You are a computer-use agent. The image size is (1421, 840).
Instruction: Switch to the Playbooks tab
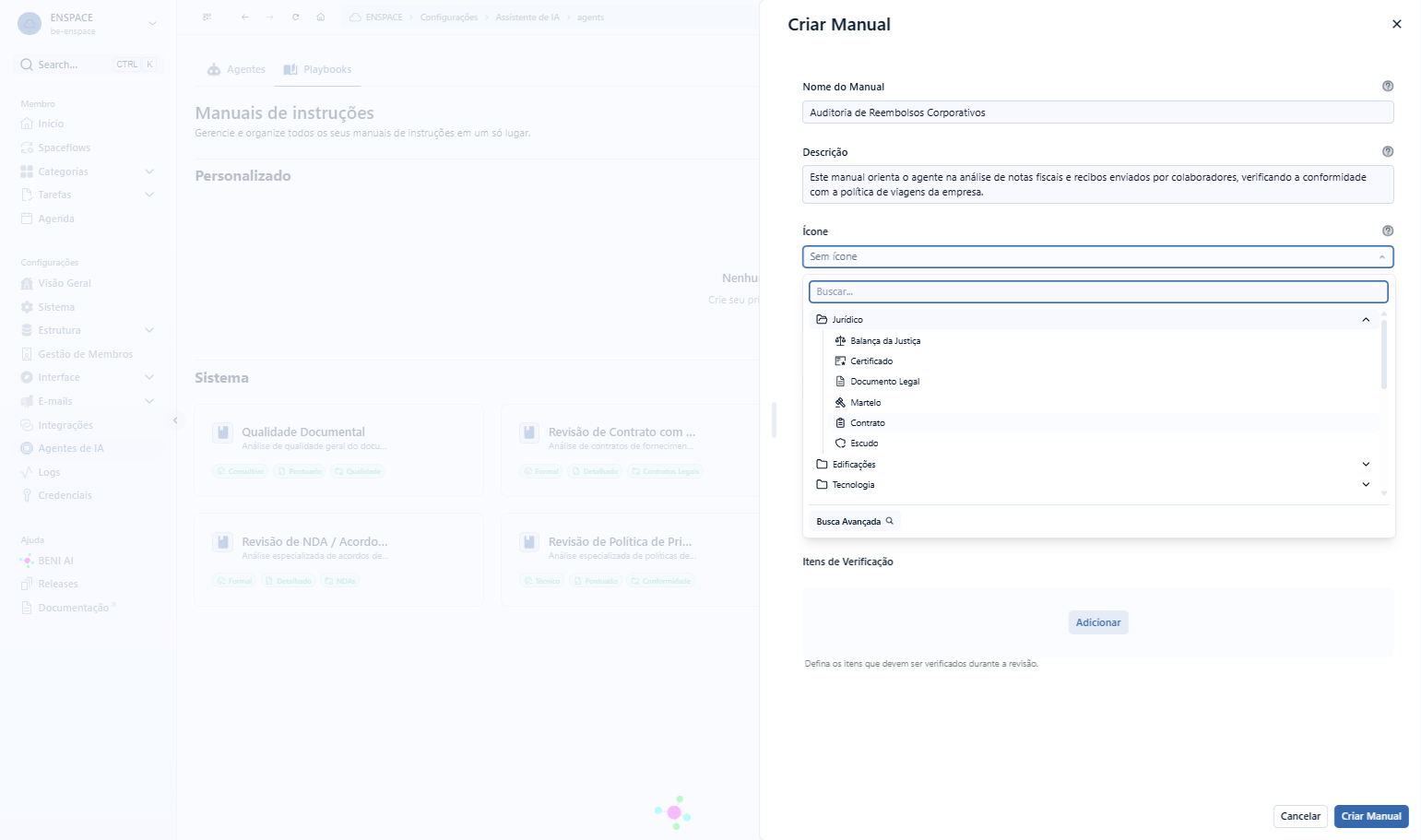pos(317,69)
